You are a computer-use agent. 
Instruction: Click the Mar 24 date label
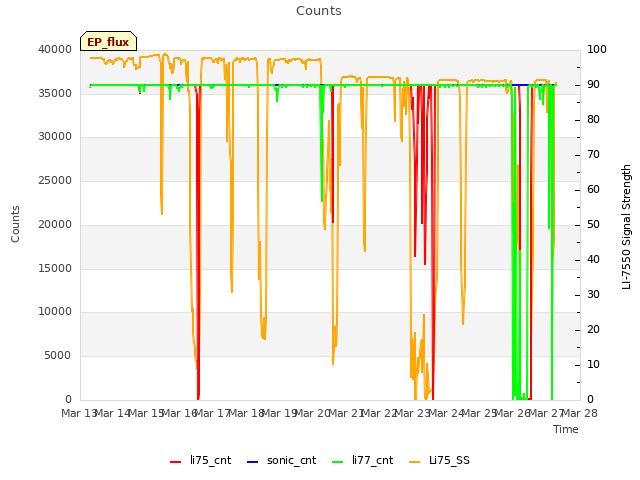click(446, 413)
